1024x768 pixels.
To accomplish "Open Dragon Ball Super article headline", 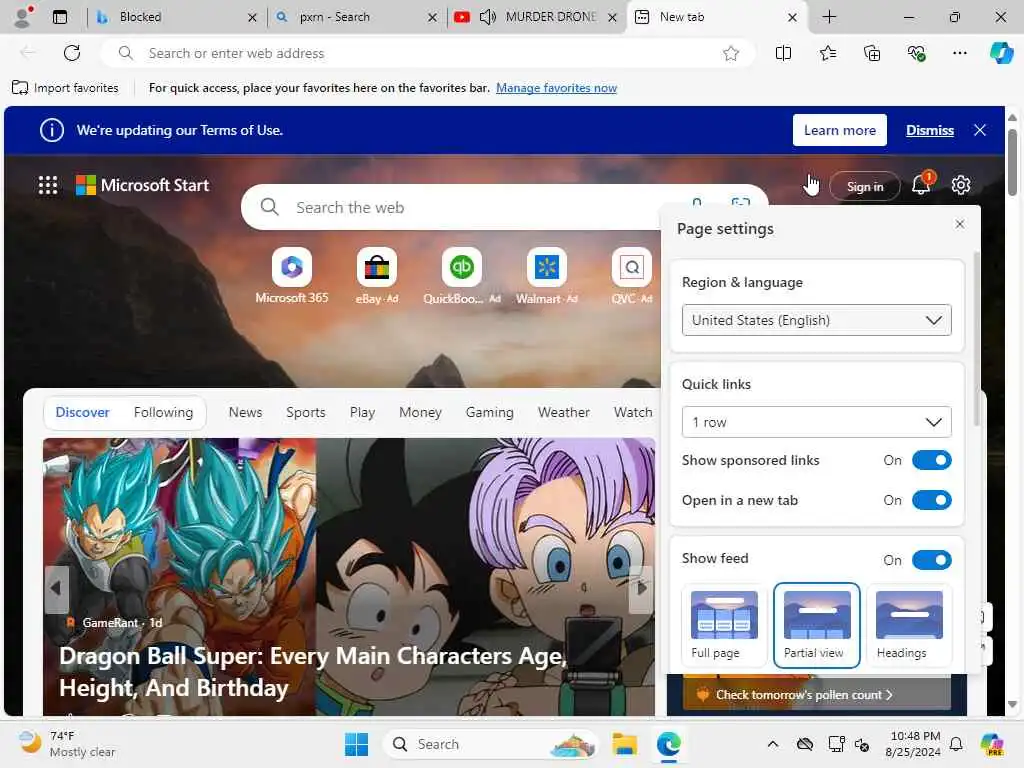I will (313, 671).
